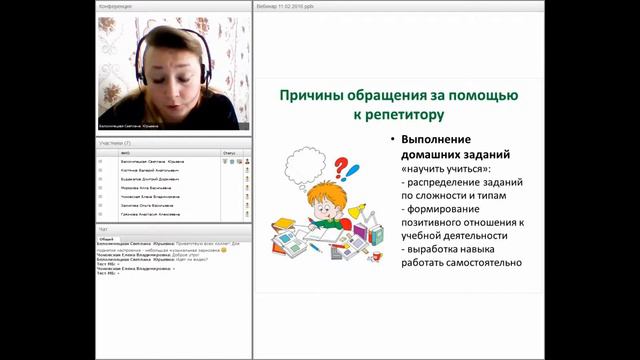Select participant Елена Владимировна in participants list
This screenshot has height=360, width=640.
(x=150, y=197)
